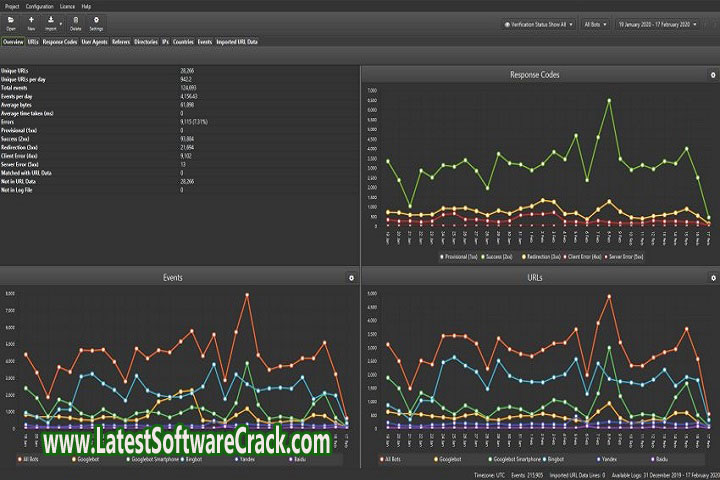The image size is (720, 480).
Task: Click the Import log file icon
Action: point(51,21)
